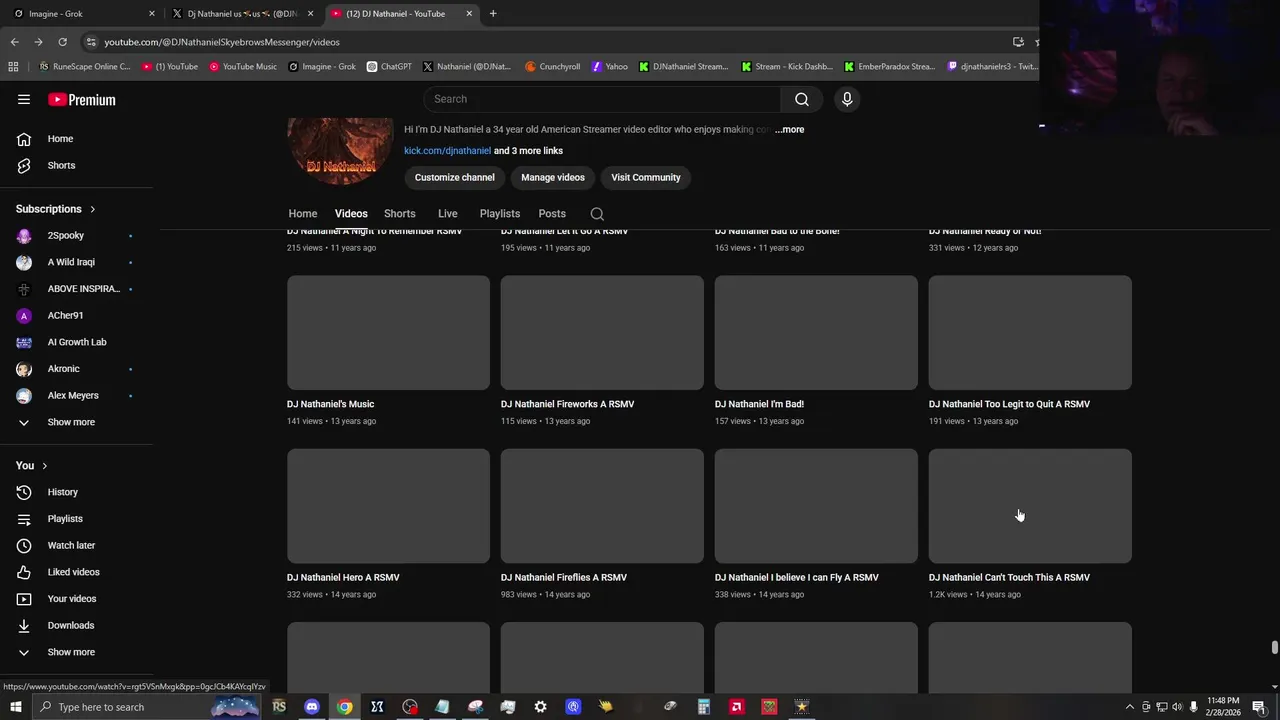
Task: Open the Chrome apps grid icon
Action: point(13,67)
